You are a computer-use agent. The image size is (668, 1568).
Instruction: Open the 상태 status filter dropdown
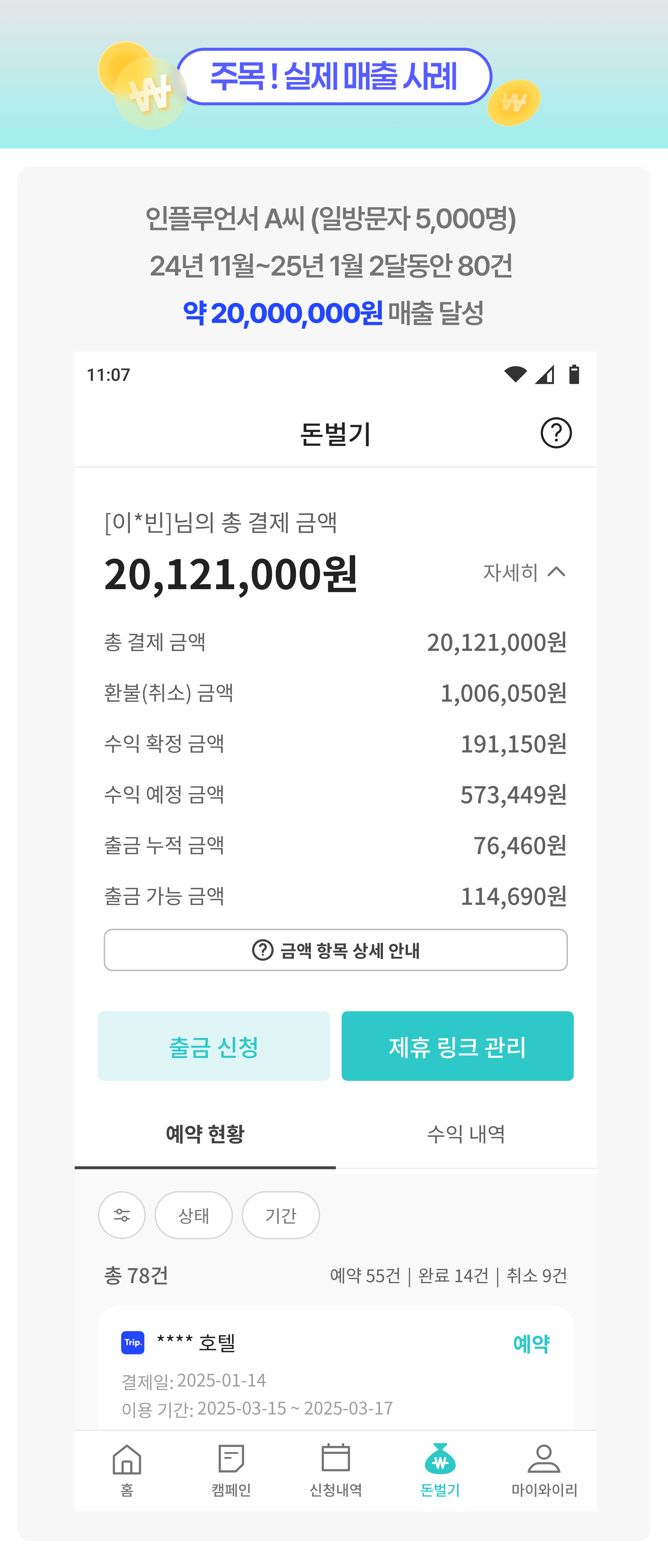194,1215
